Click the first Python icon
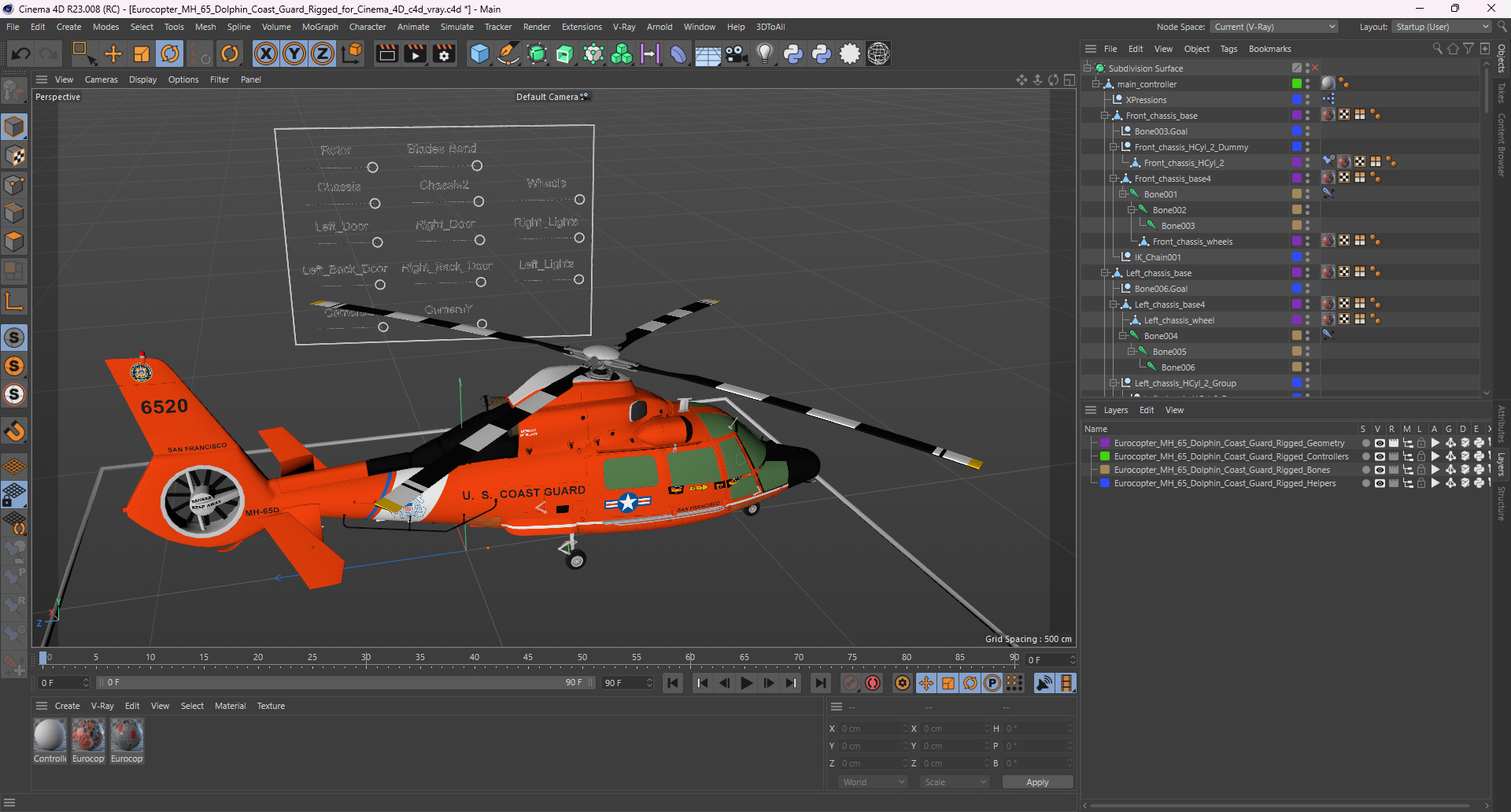This screenshot has width=1511, height=812. tap(793, 54)
